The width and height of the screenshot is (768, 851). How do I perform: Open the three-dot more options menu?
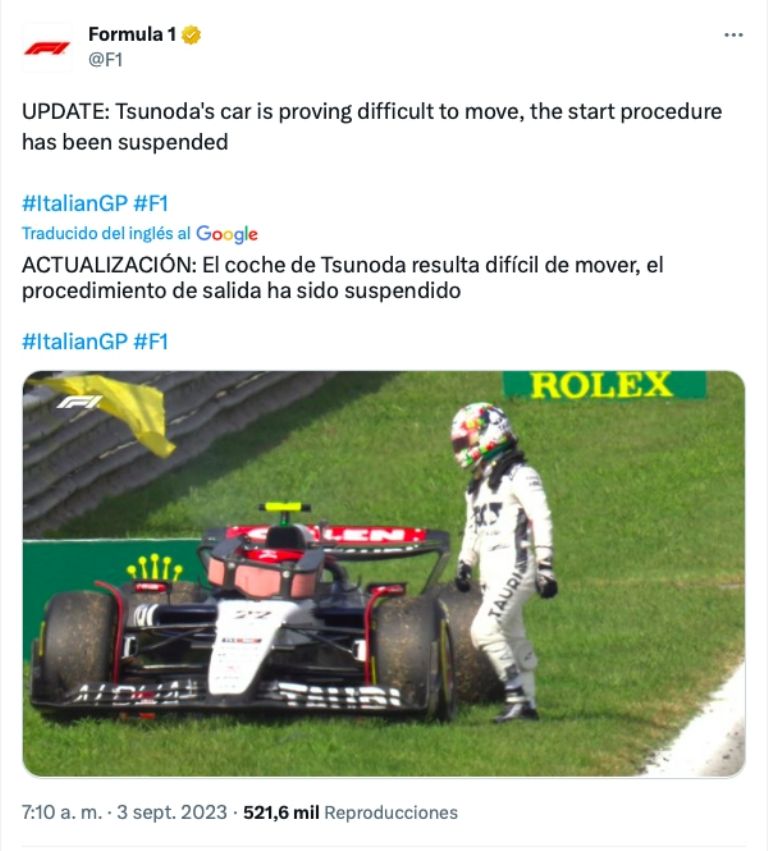tap(733, 35)
